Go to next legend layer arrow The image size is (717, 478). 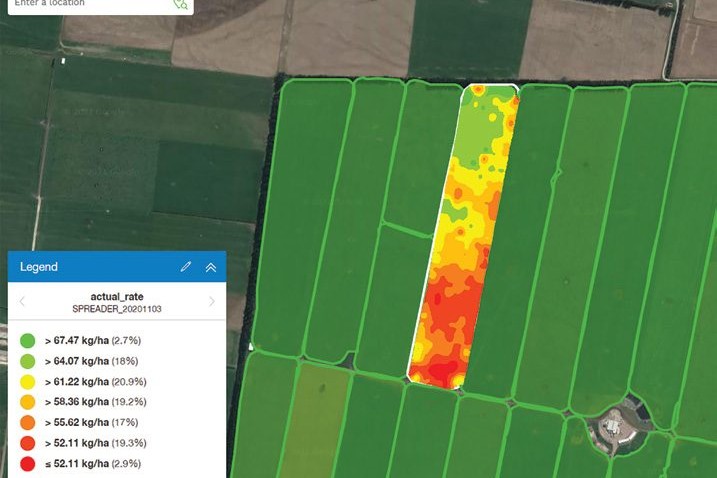click(x=212, y=301)
